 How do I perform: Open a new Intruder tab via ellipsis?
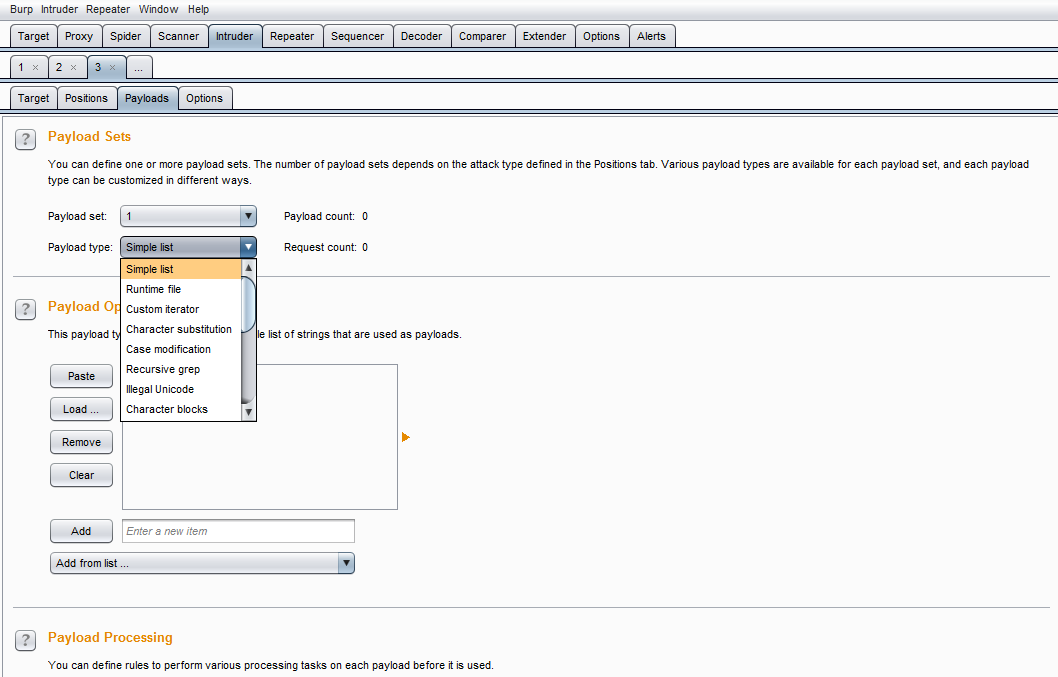[139, 67]
